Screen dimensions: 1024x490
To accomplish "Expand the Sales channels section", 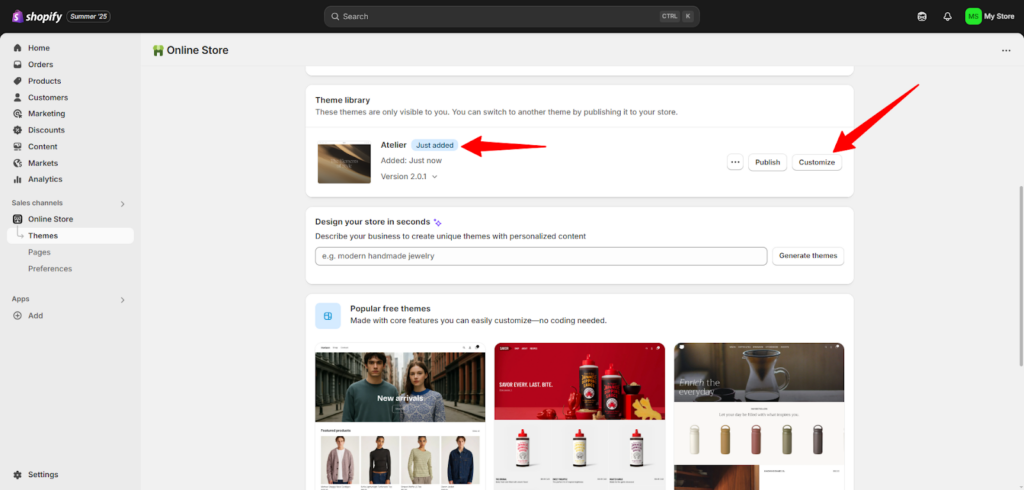I will tap(123, 203).
